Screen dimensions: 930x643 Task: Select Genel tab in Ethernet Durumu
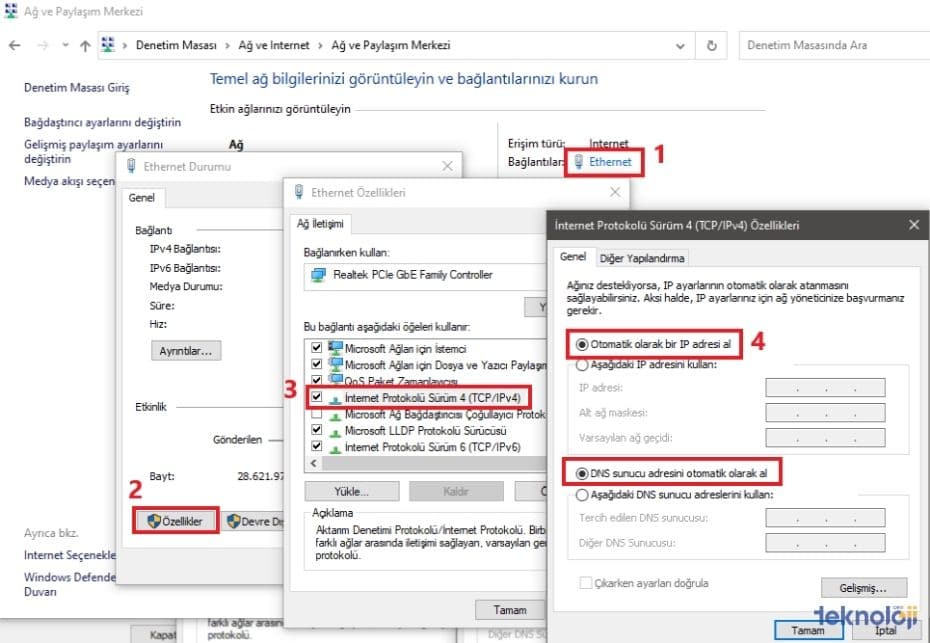click(x=141, y=198)
